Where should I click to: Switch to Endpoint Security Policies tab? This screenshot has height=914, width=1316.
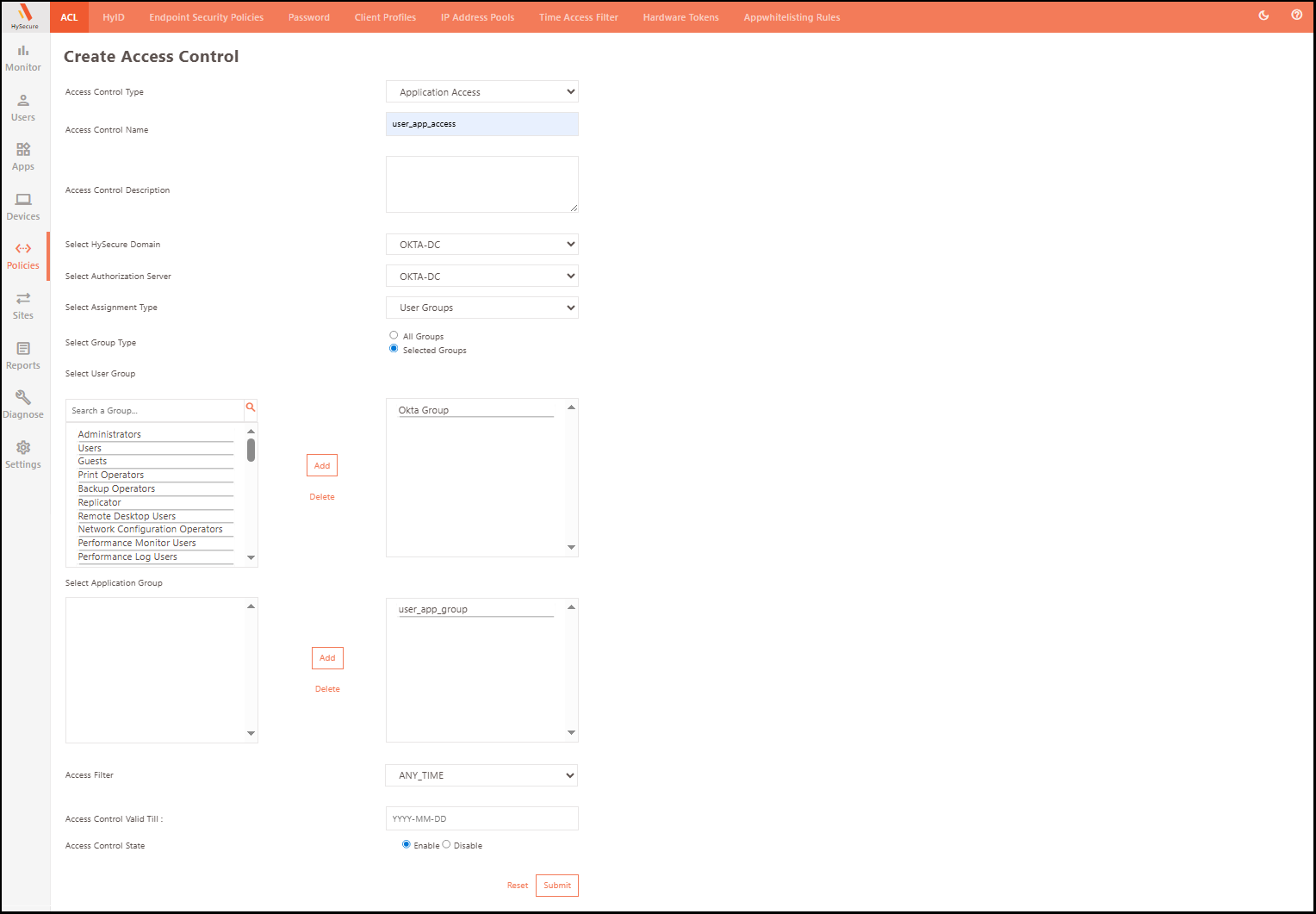(x=206, y=17)
